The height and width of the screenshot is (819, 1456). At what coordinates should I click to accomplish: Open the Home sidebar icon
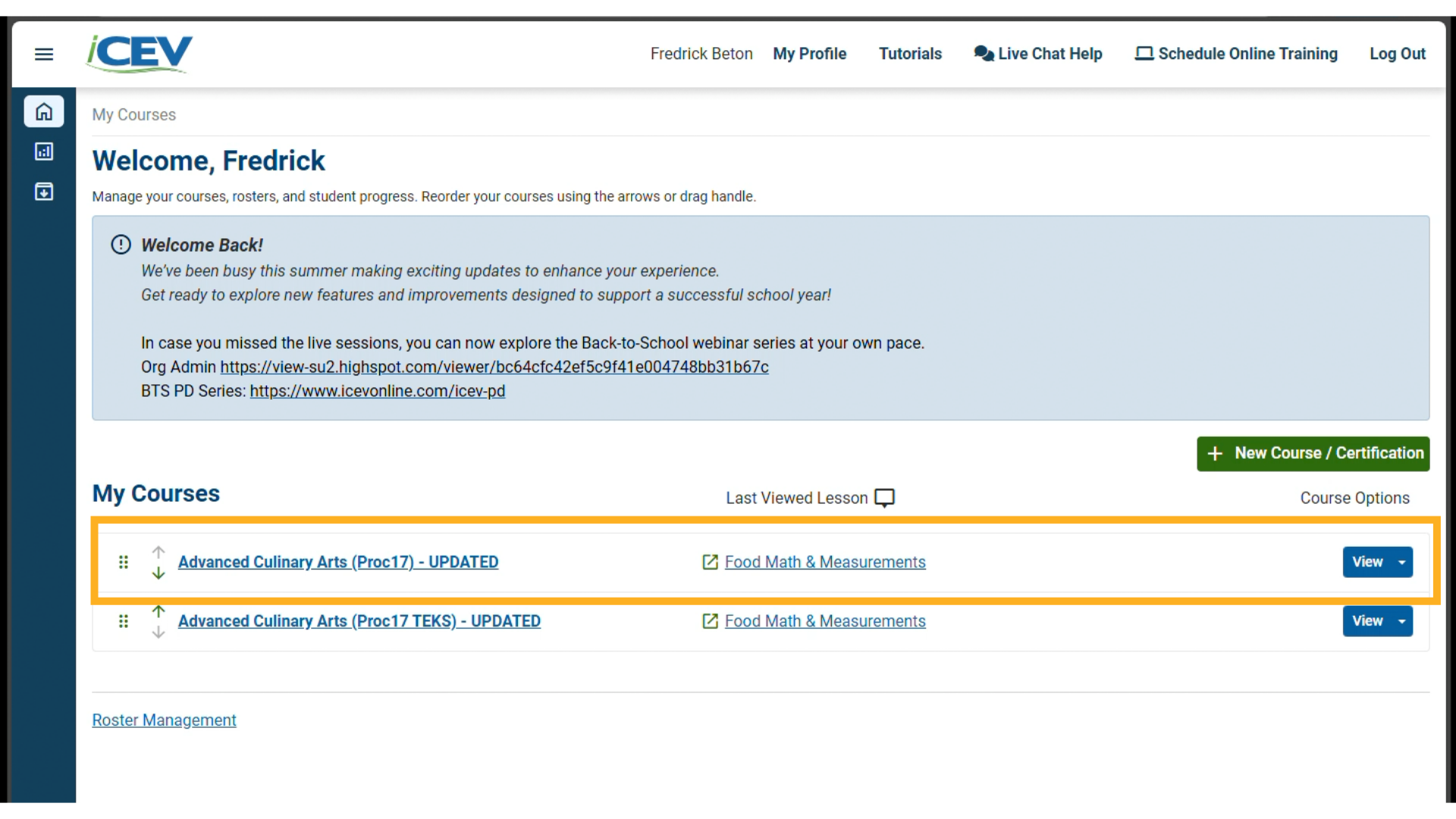pos(44,111)
